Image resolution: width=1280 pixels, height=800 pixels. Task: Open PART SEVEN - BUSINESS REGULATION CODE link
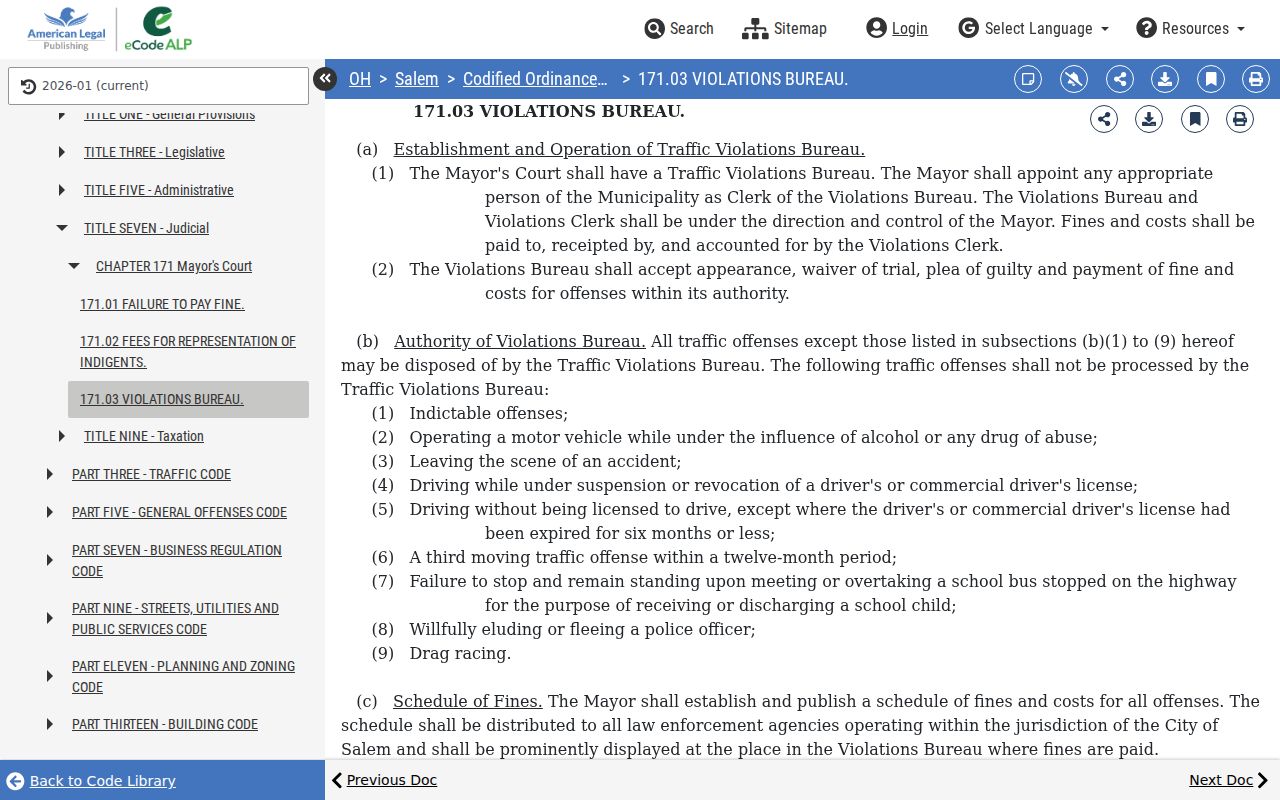click(177, 560)
